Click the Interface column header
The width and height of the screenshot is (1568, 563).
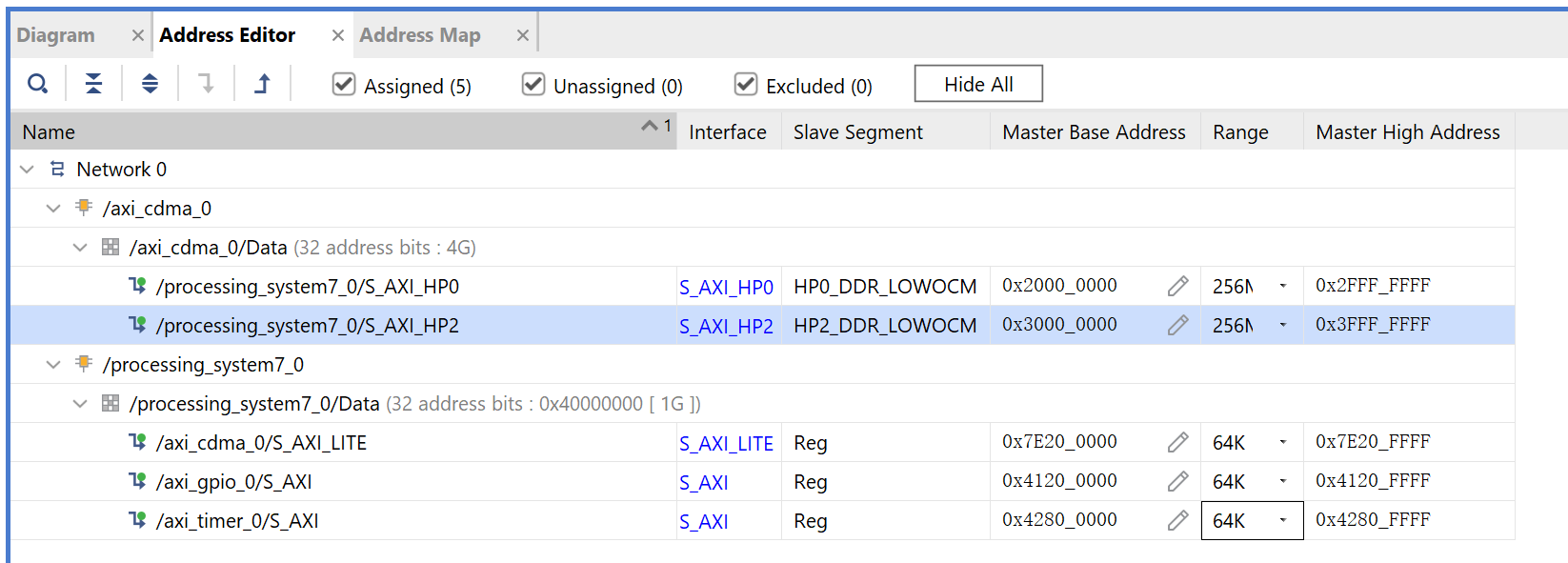(729, 131)
